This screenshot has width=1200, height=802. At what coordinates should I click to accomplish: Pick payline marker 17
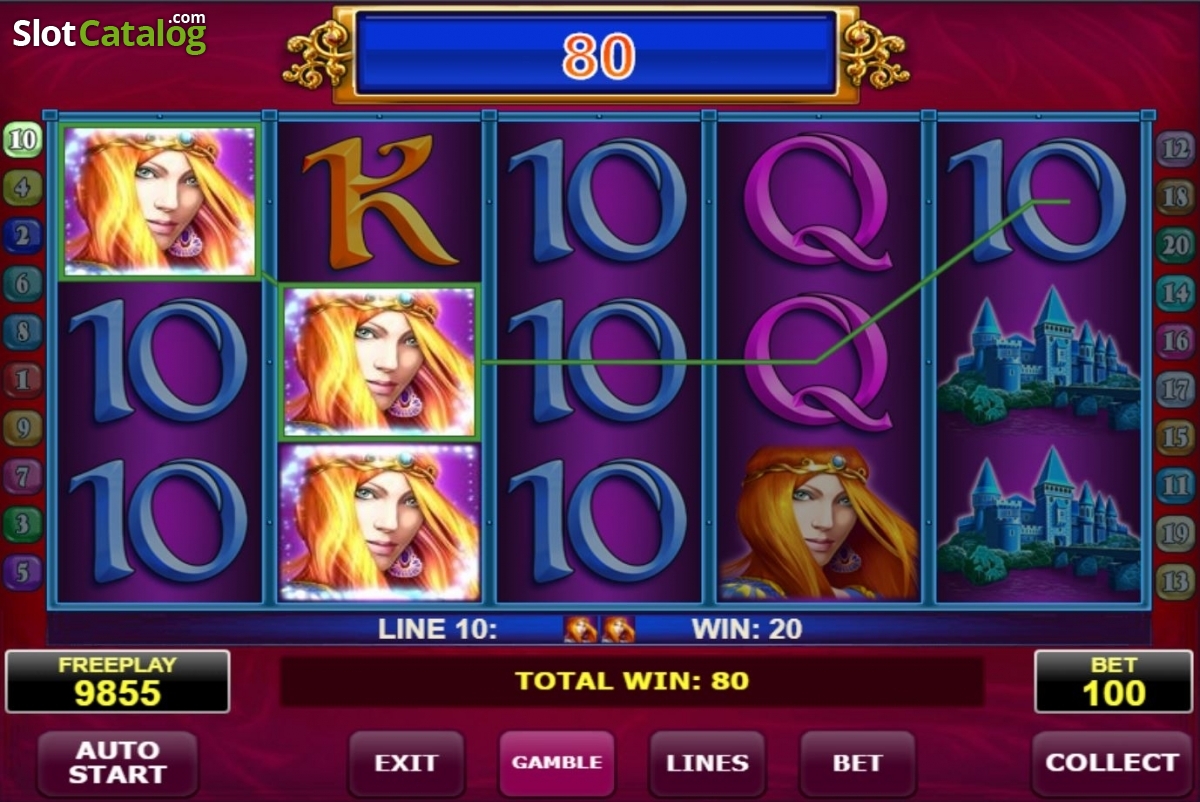(x=1175, y=389)
